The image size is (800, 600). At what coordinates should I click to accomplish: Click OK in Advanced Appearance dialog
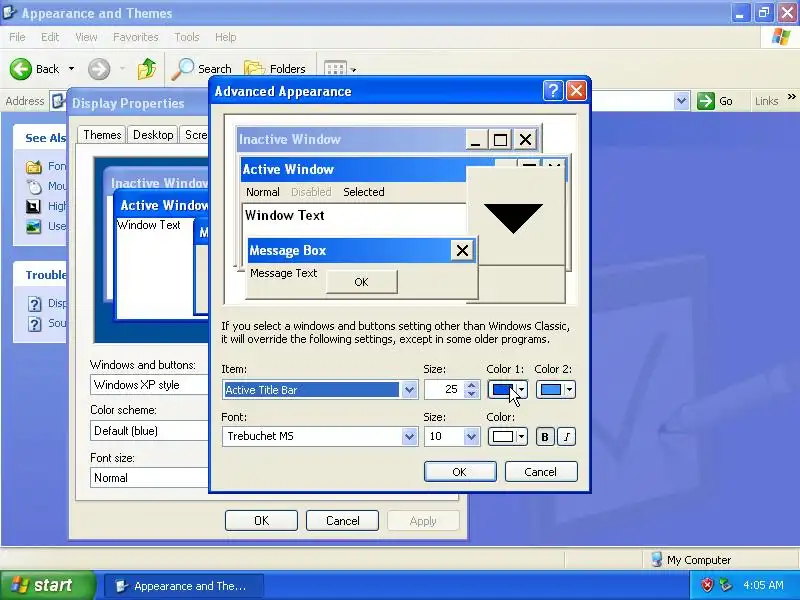(460, 472)
